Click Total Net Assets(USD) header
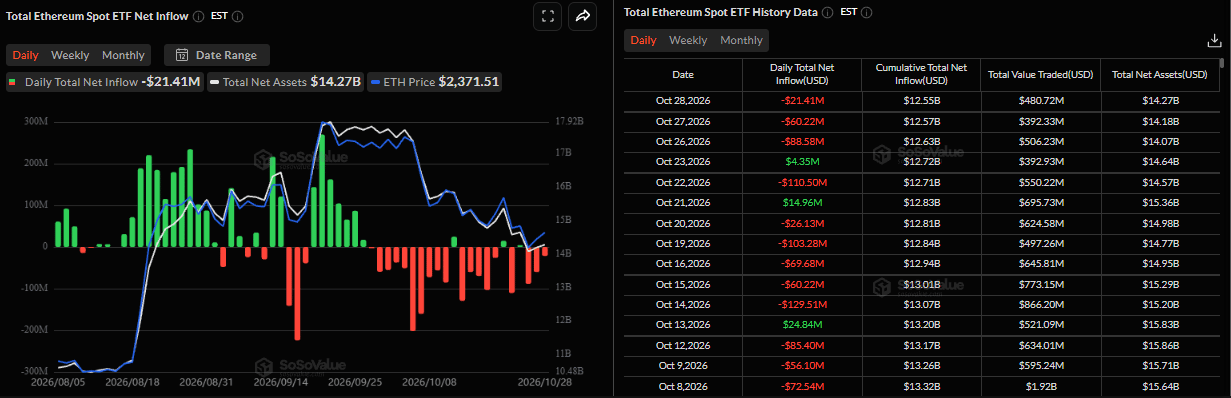 click(x=1159, y=74)
